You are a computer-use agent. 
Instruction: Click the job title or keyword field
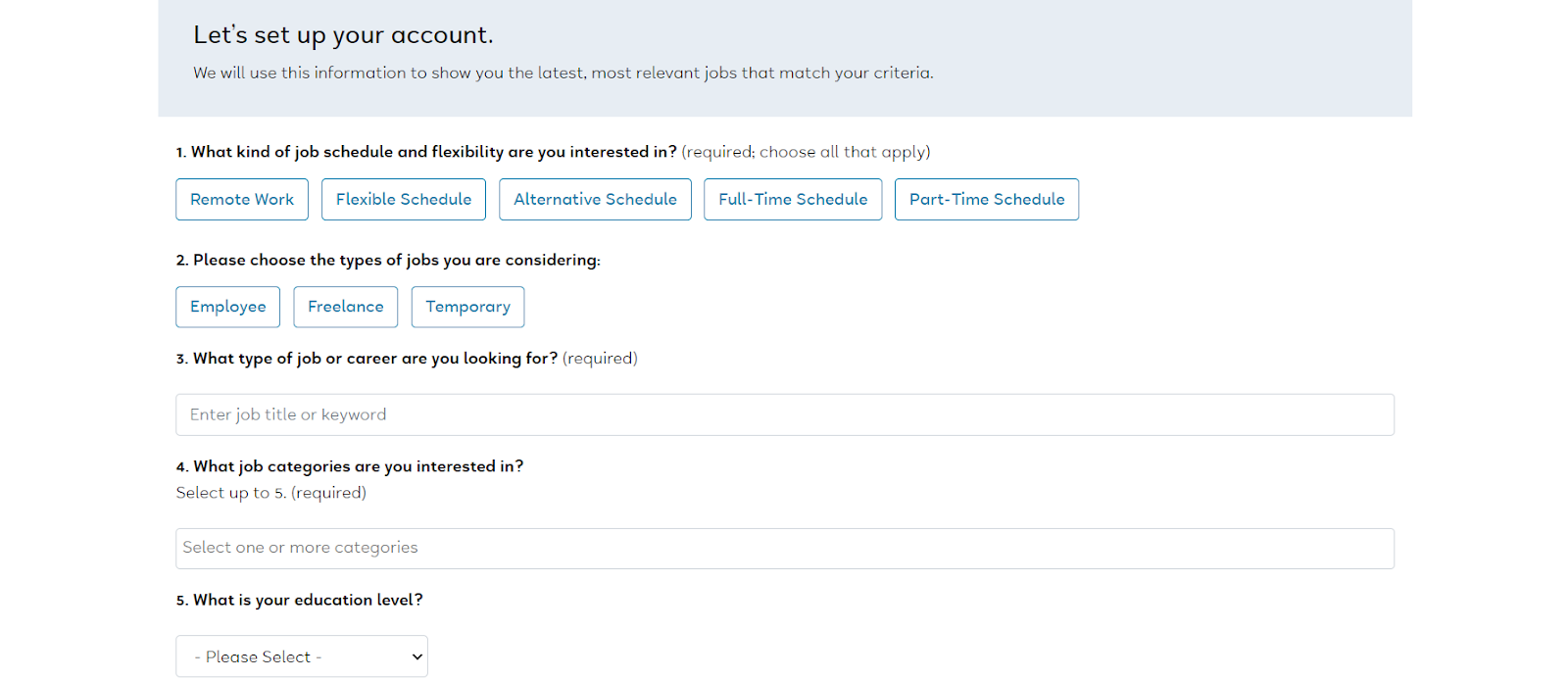(784, 414)
